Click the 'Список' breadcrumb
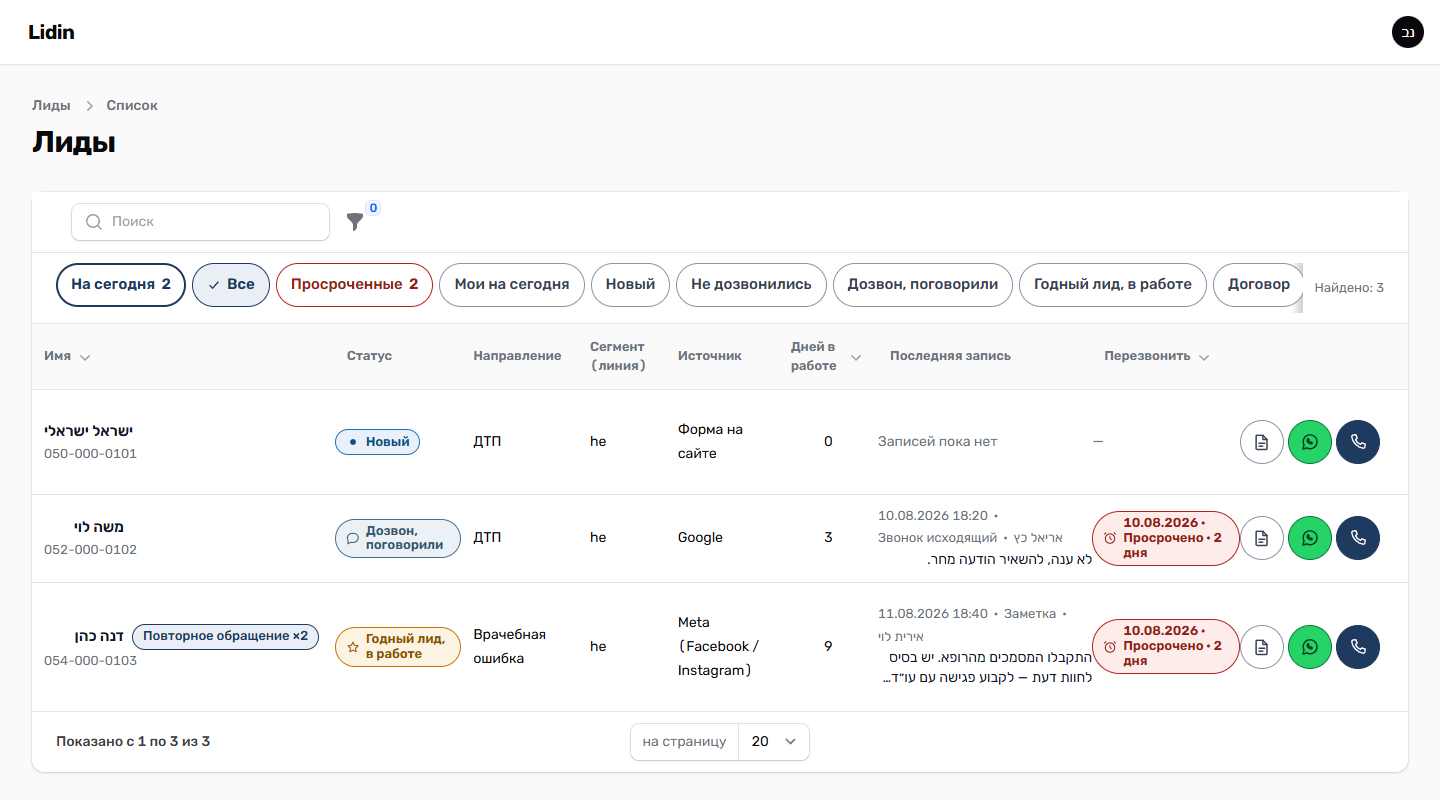Screen dimensions: 1440x800 coord(132,105)
